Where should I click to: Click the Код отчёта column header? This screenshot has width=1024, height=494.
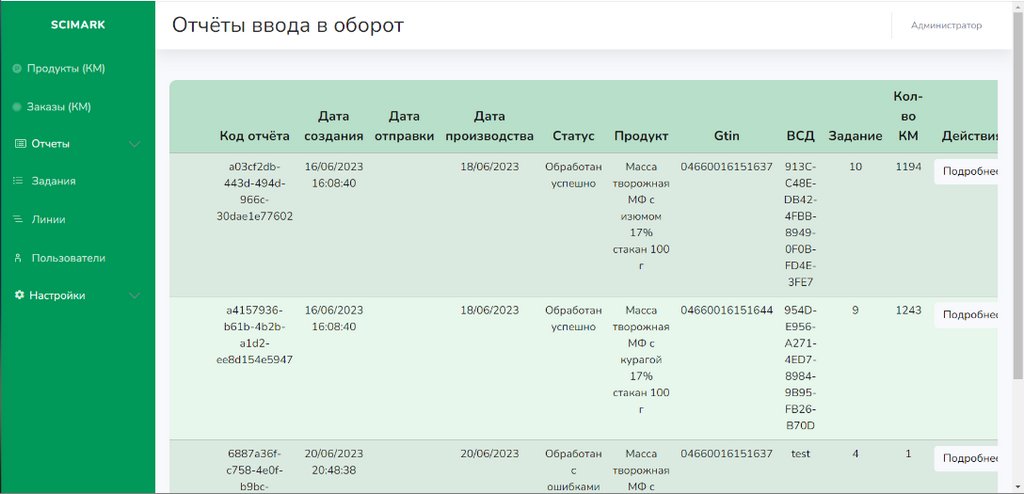click(255, 136)
